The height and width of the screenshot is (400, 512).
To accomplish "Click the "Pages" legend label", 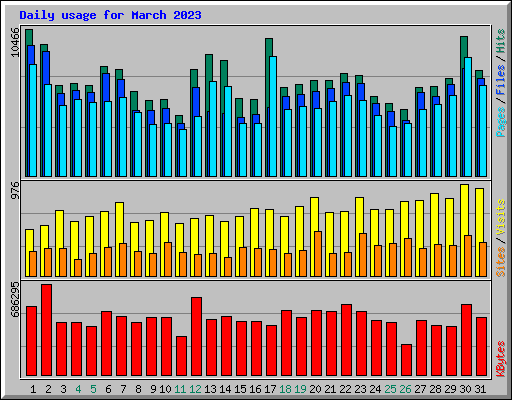I will coord(501,122).
